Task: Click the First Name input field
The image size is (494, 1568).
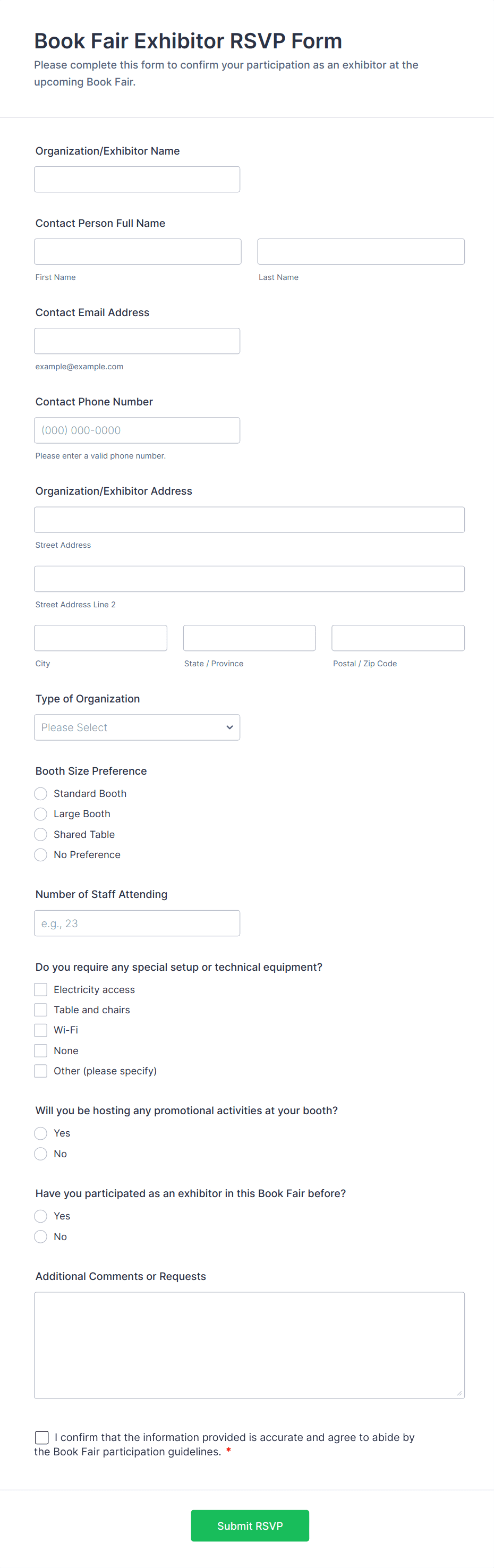Action: click(x=138, y=251)
